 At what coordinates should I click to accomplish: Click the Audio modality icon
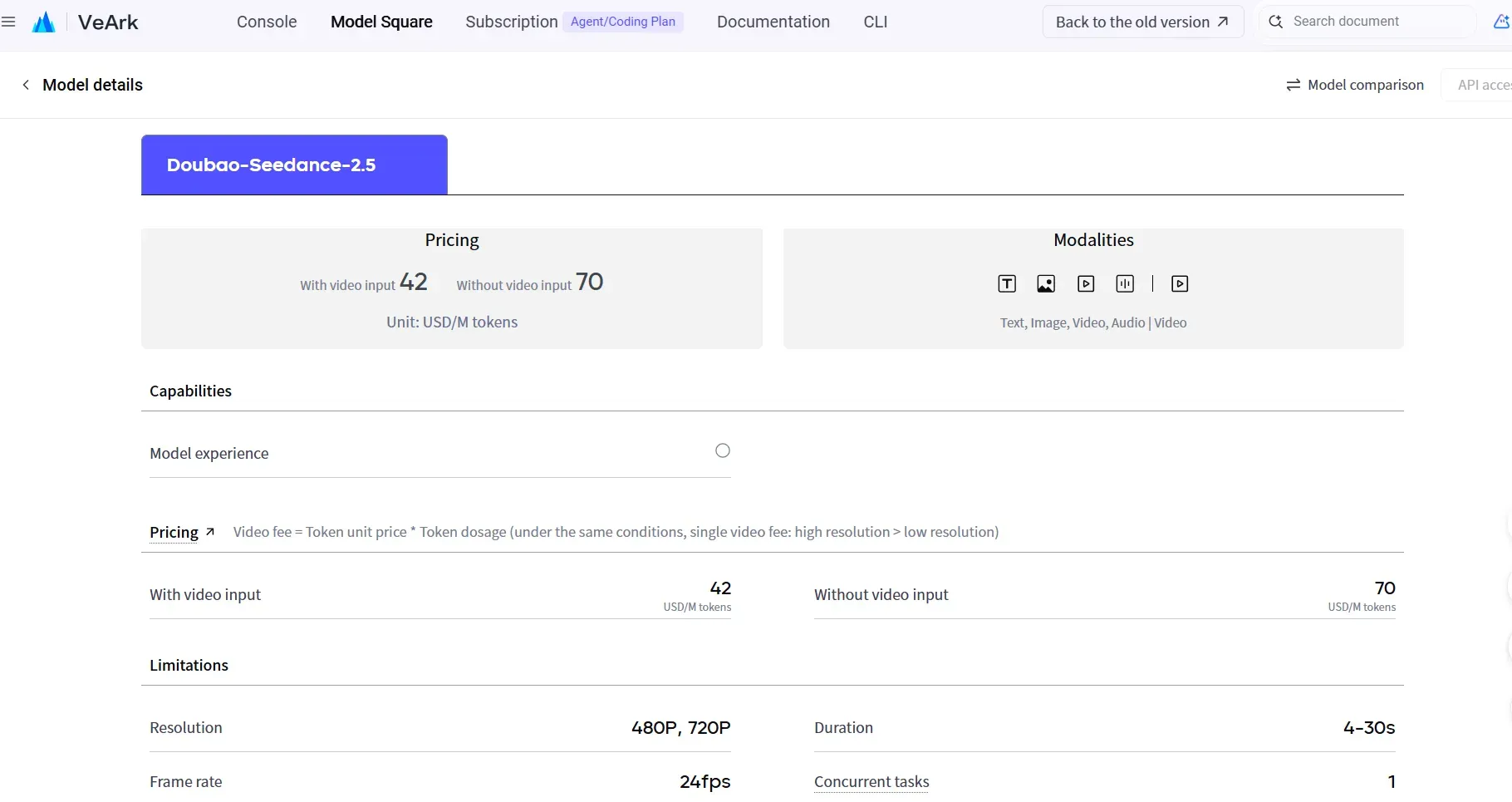[1125, 284]
